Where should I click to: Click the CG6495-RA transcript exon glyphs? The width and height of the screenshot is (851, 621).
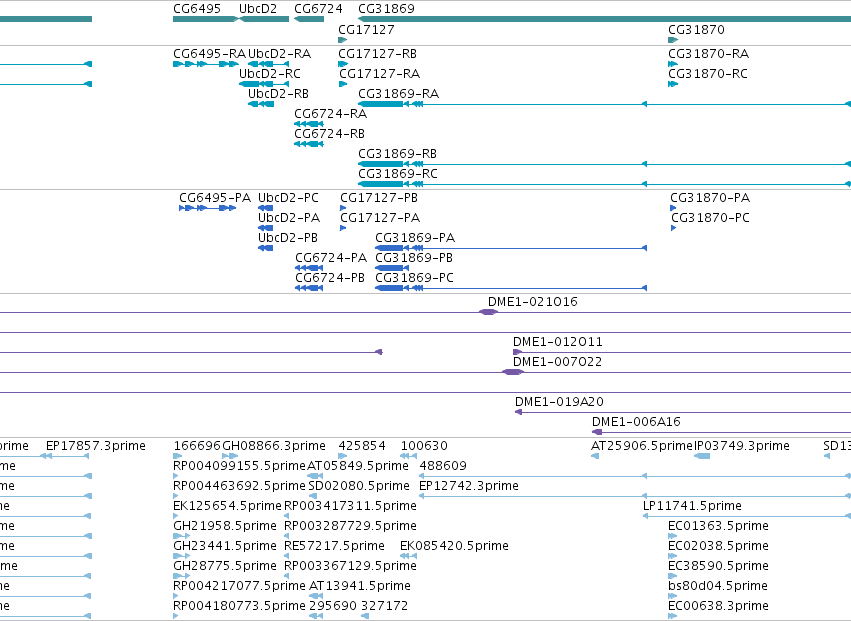coord(206,64)
